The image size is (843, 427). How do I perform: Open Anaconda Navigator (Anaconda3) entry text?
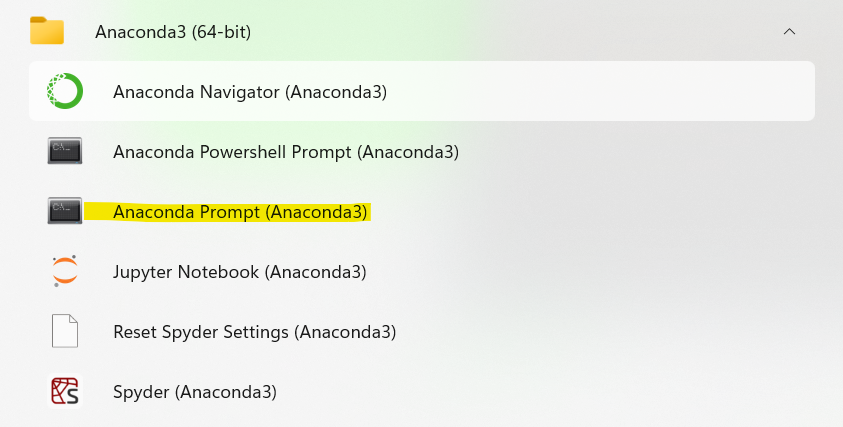tap(250, 92)
